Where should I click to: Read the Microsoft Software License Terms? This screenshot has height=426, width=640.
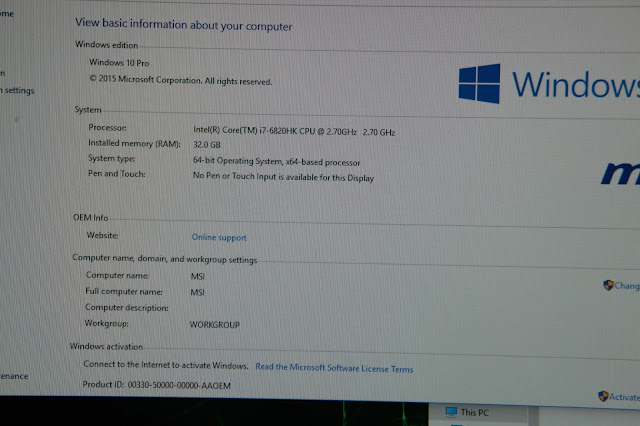tap(334, 368)
